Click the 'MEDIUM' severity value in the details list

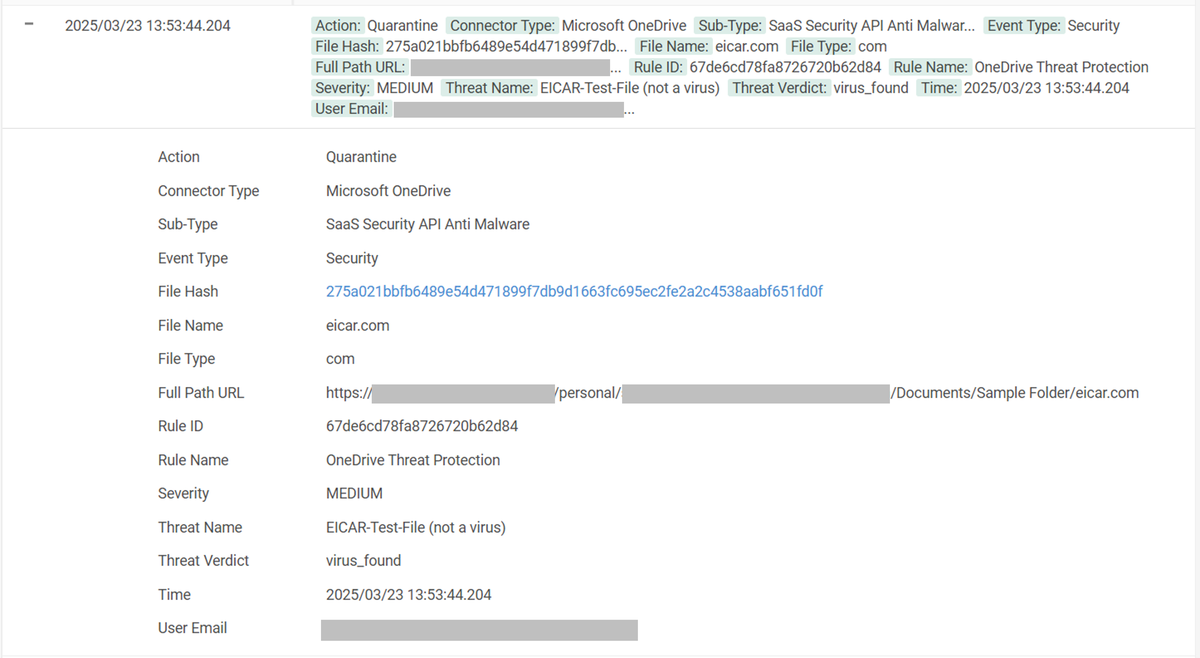pyautogui.click(x=354, y=494)
